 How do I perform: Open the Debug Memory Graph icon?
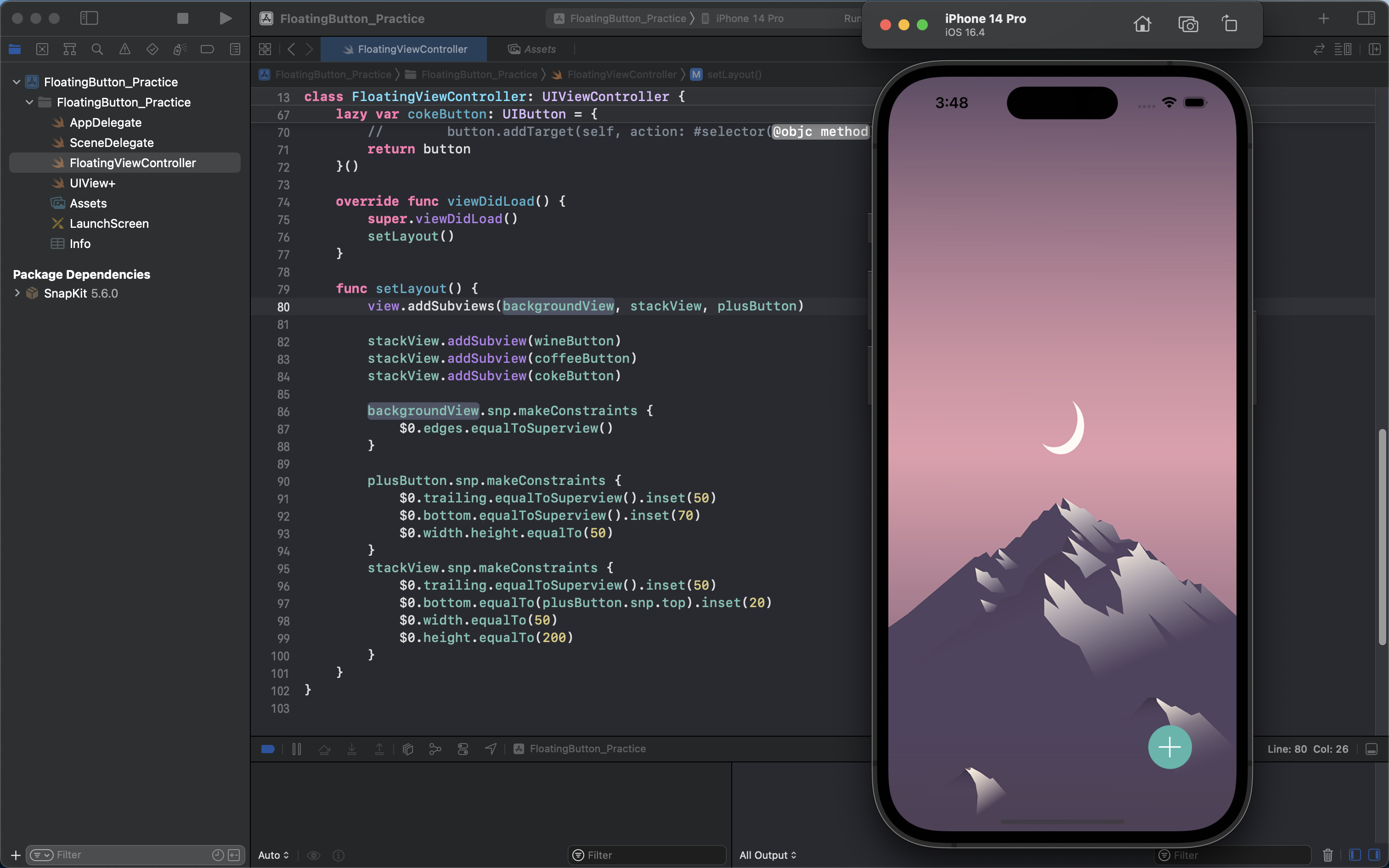coord(435,749)
